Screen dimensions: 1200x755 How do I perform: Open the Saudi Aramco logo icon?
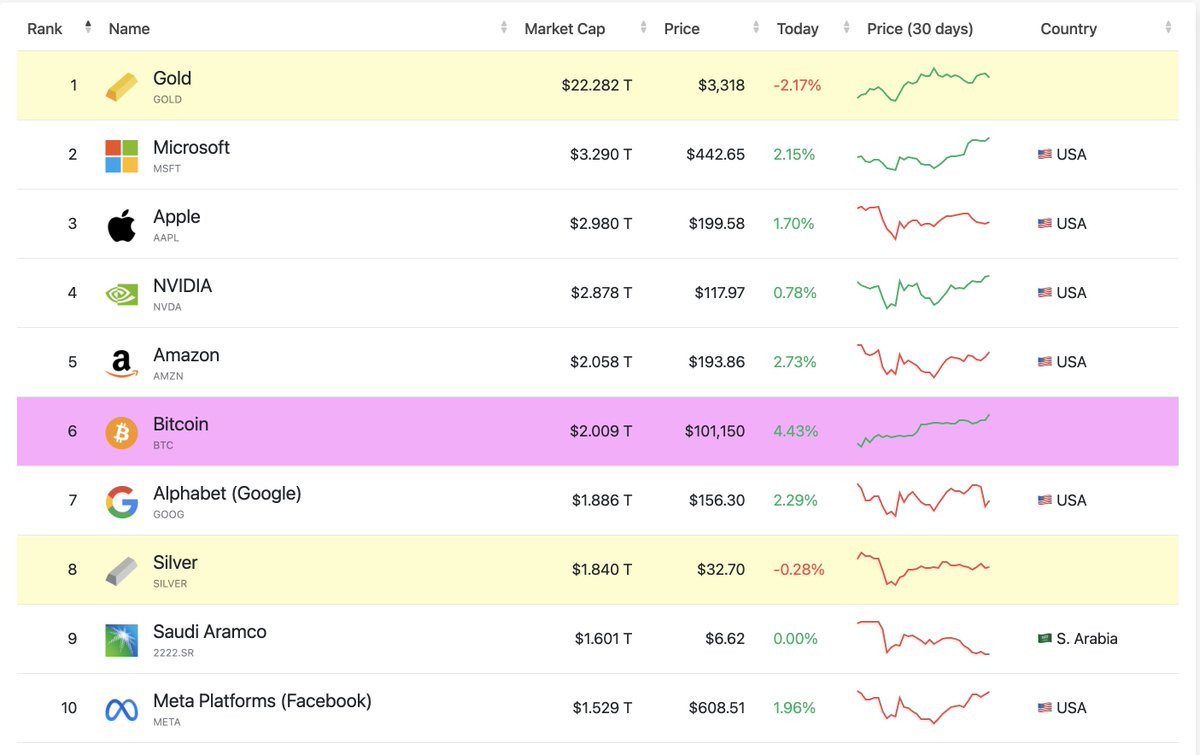pyautogui.click(x=121, y=640)
